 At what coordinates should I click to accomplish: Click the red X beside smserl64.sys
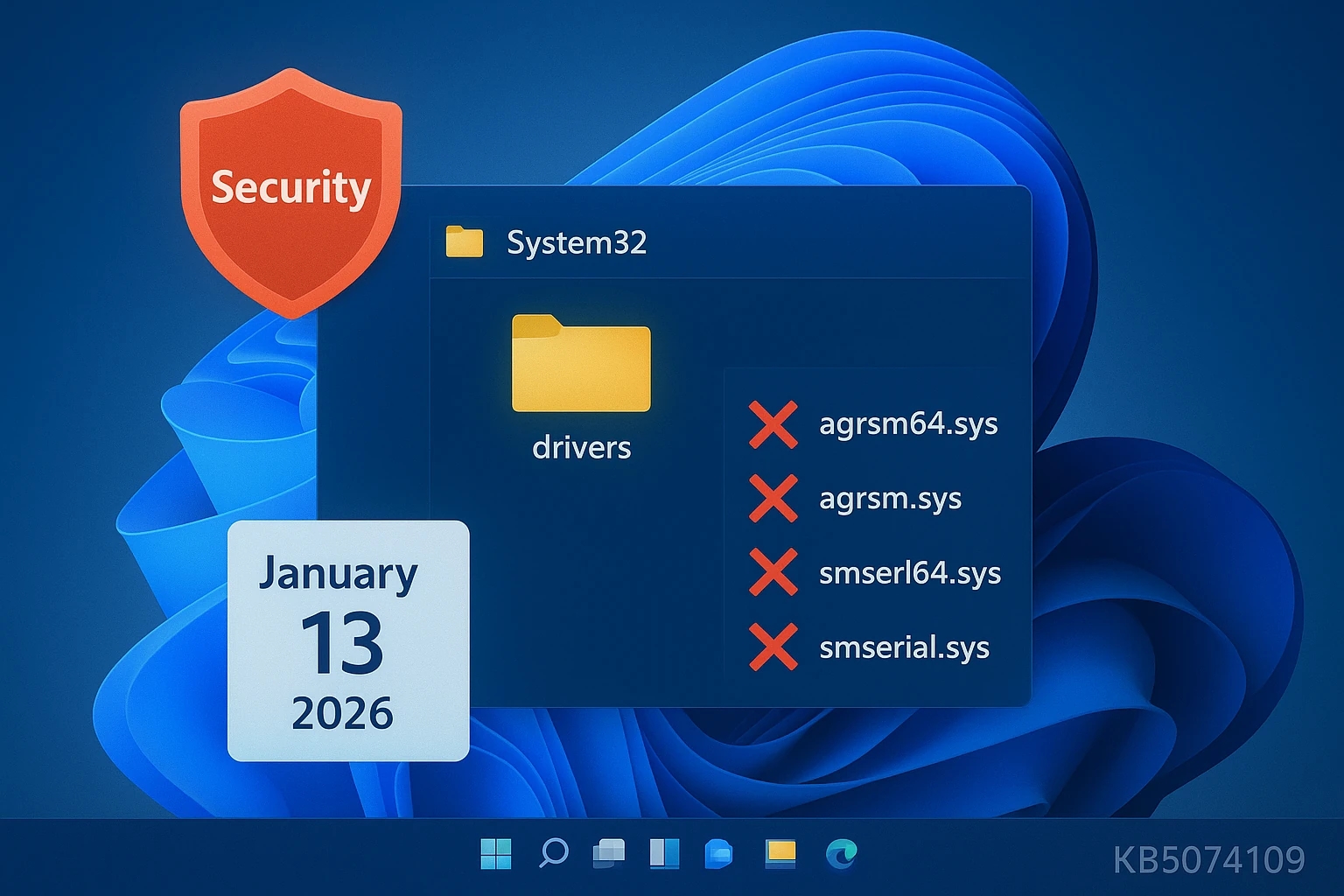tap(773, 574)
